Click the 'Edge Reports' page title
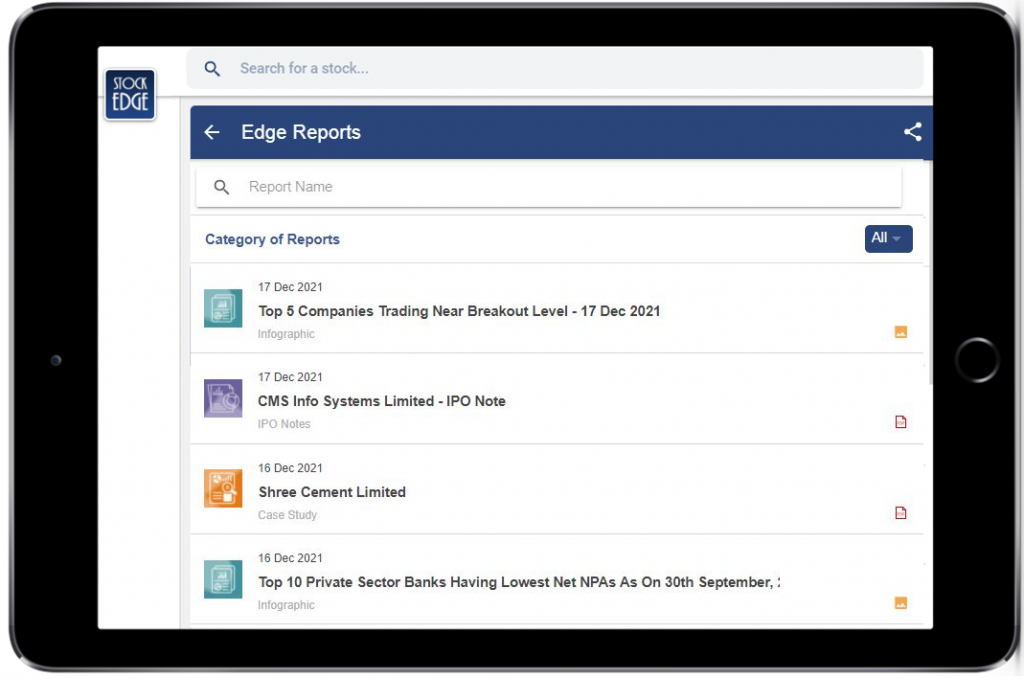The height and width of the screenshot is (679, 1024). pyautogui.click(x=301, y=133)
